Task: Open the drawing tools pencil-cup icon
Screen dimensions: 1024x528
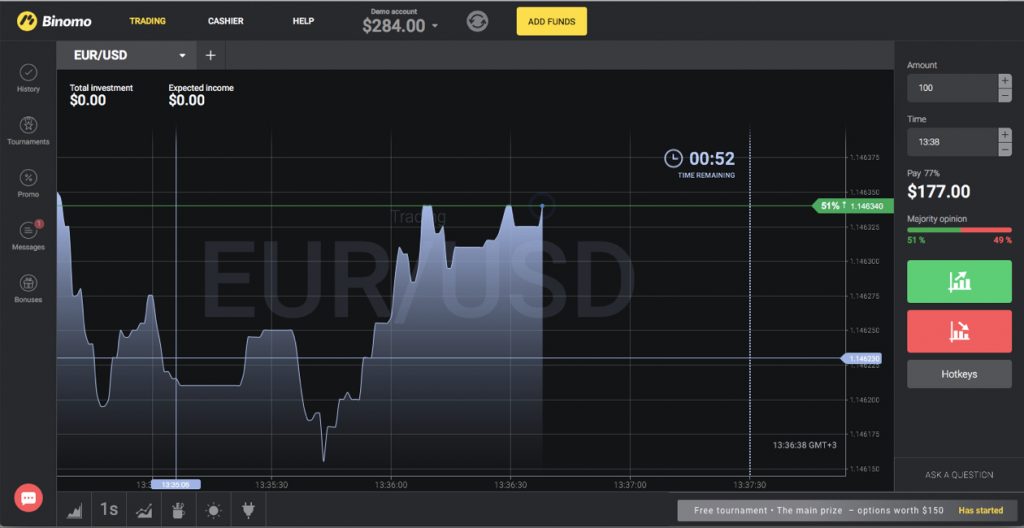Action: click(178, 510)
